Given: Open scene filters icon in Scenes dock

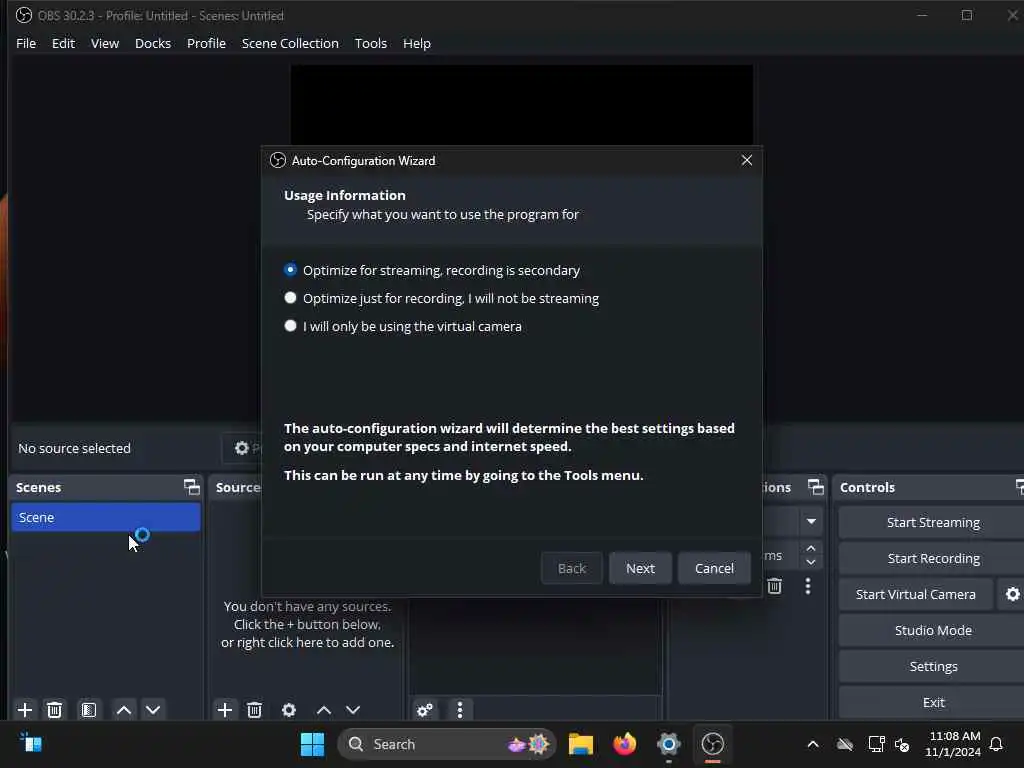Looking at the screenshot, I should pyautogui.click(x=89, y=710).
